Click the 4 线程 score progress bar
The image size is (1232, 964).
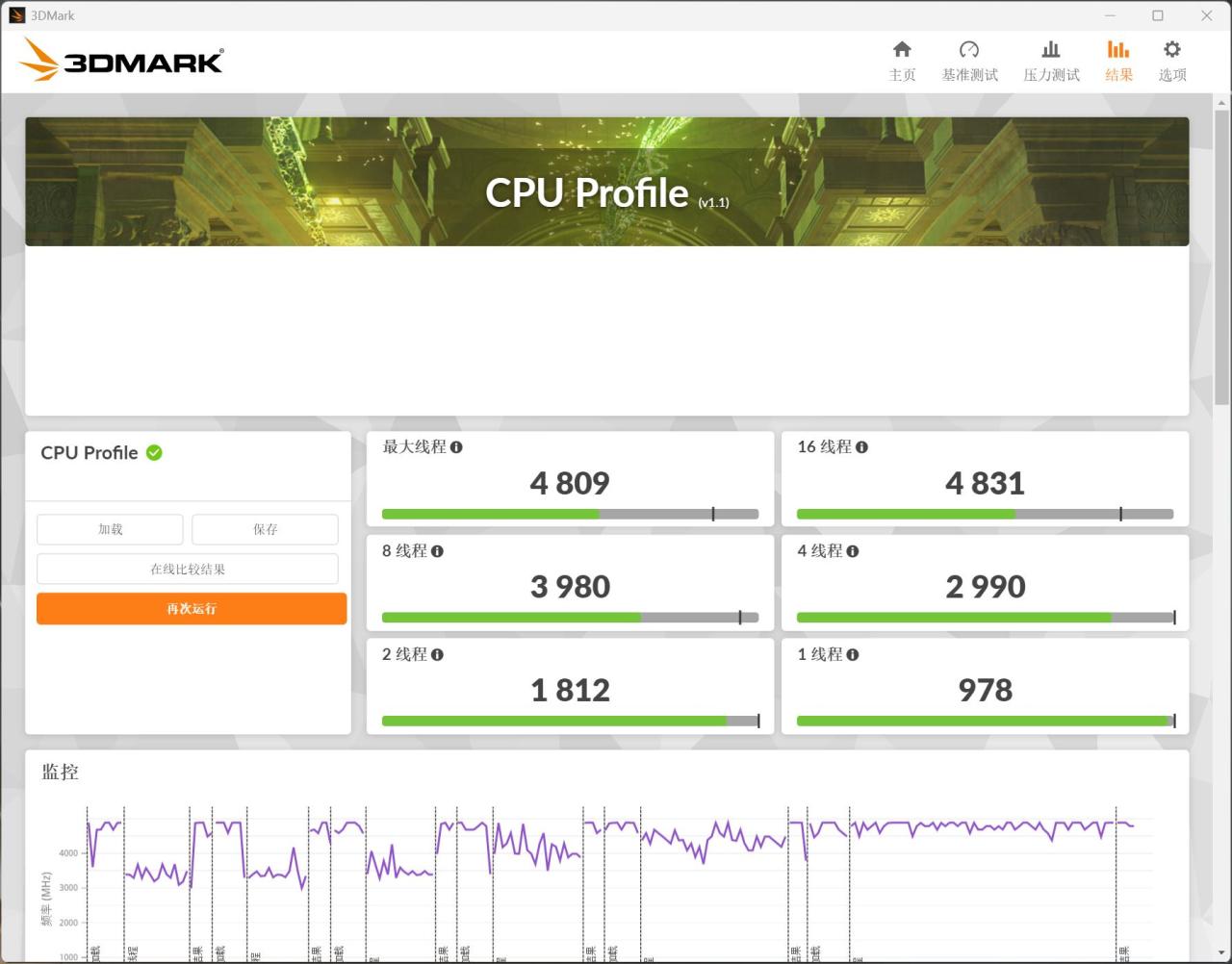pos(985,618)
